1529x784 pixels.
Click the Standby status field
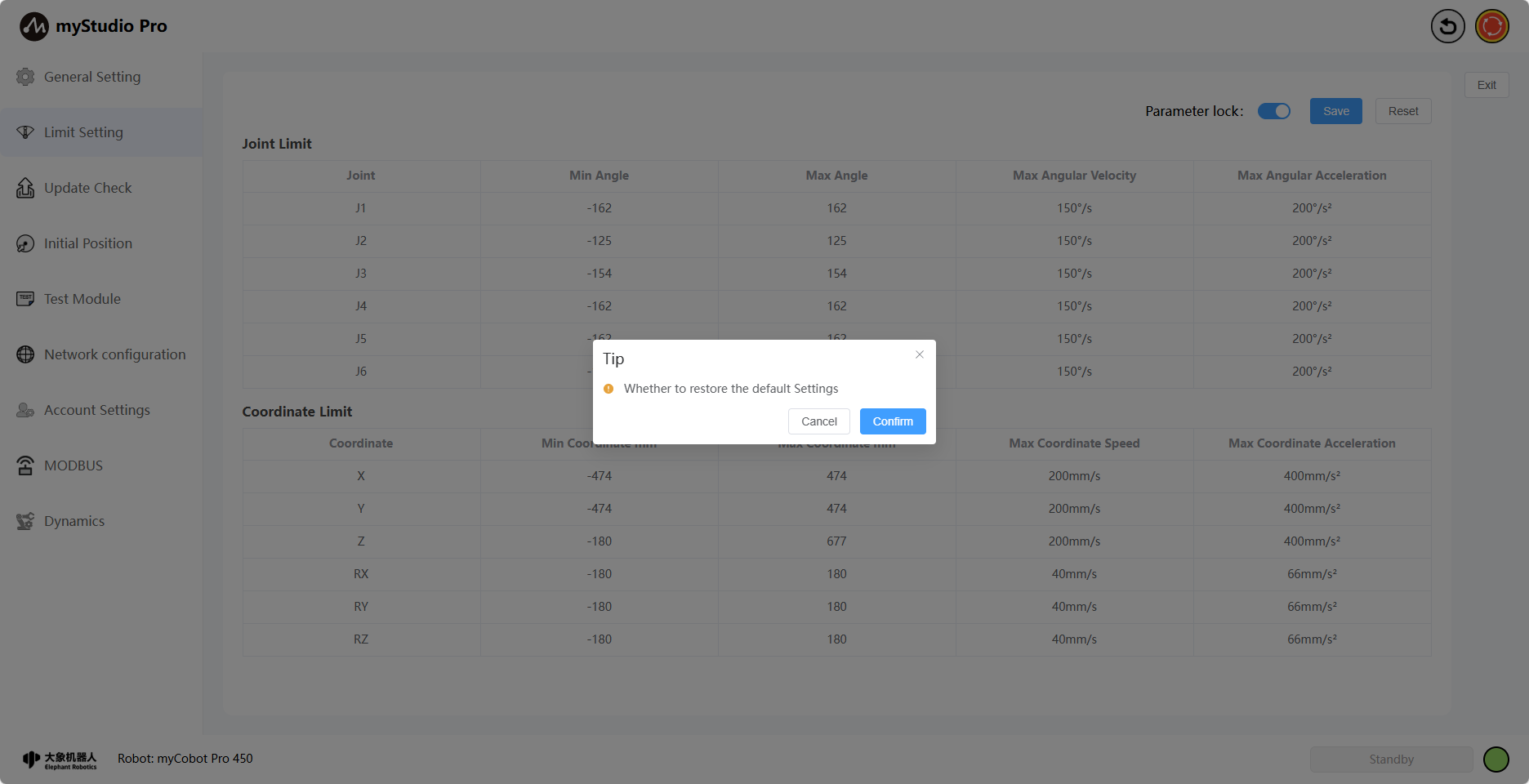point(1391,759)
